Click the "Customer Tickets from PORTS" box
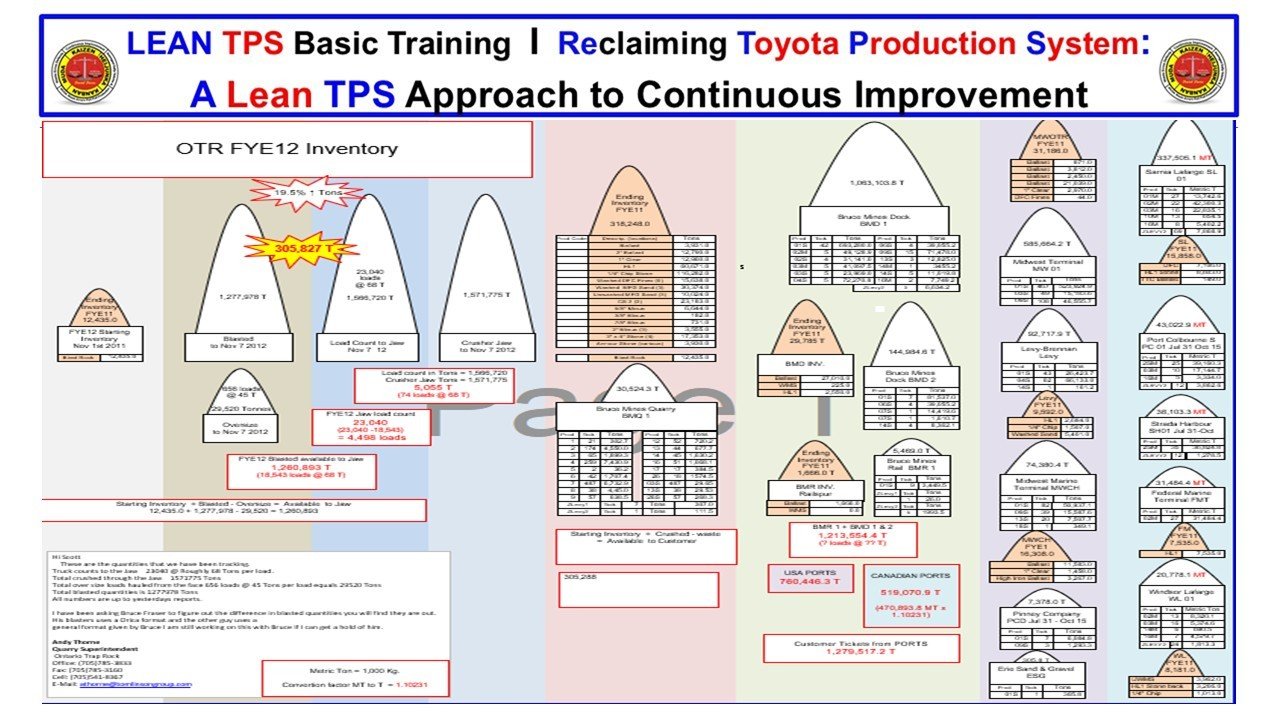The image size is (1280, 720). tap(859, 649)
